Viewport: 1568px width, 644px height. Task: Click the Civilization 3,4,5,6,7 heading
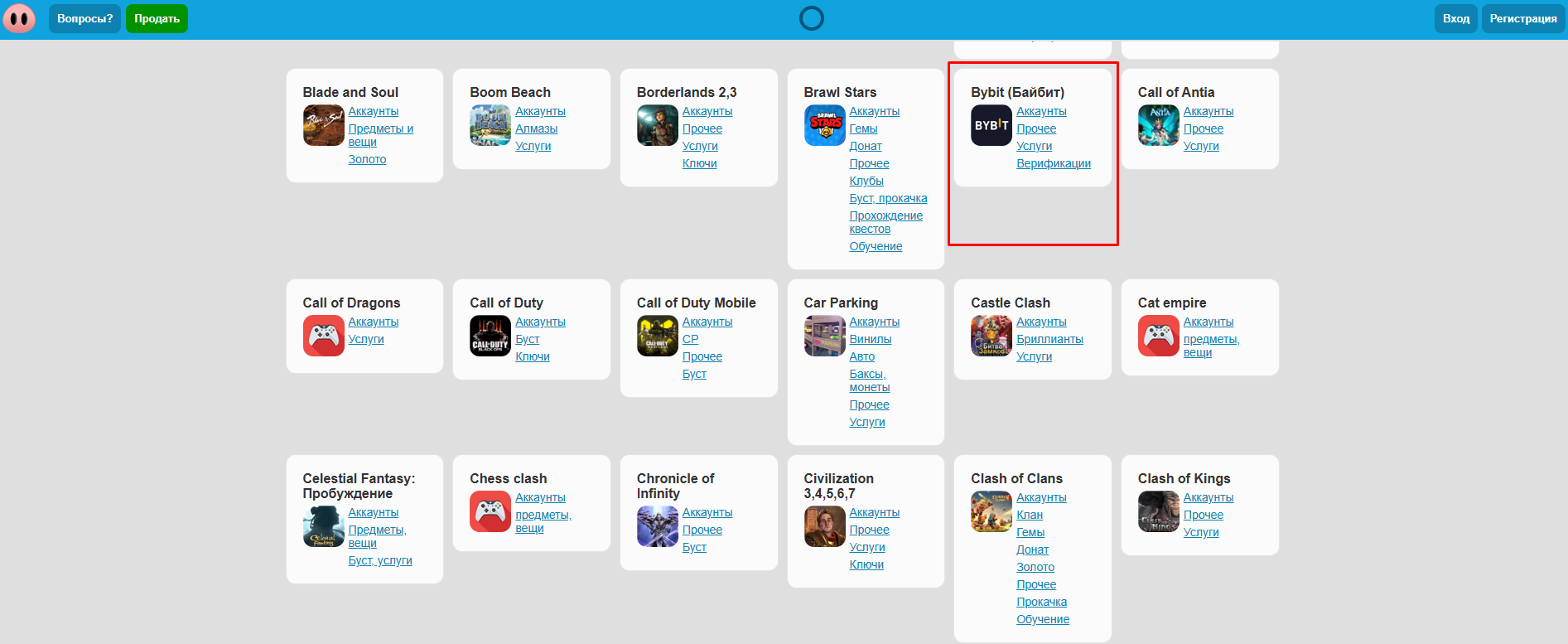click(838, 486)
